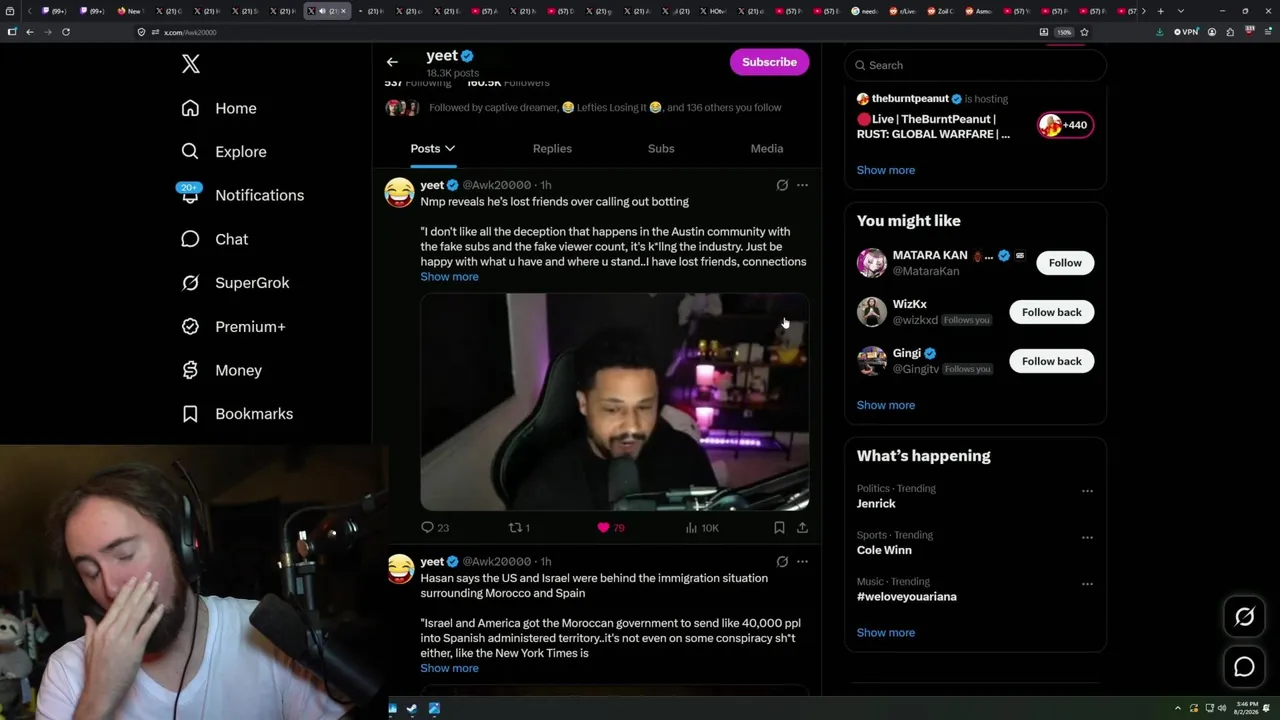Open Home from the sidebar
Image resolution: width=1280 pixels, height=720 pixels.
tap(219, 108)
